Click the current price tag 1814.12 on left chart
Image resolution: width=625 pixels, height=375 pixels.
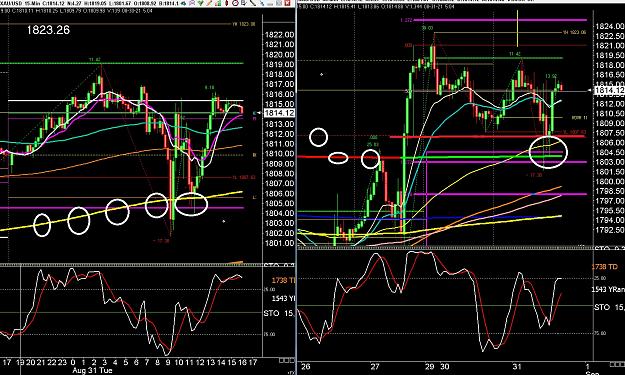pyautogui.click(x=279, y=113)
